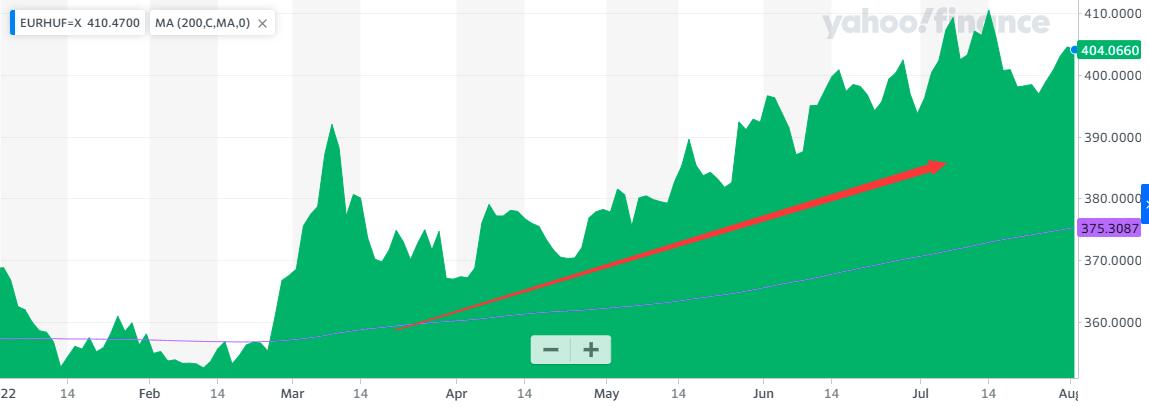
Task: Click the blue bar beside EURHUF=X
Action: click(13, 22)
